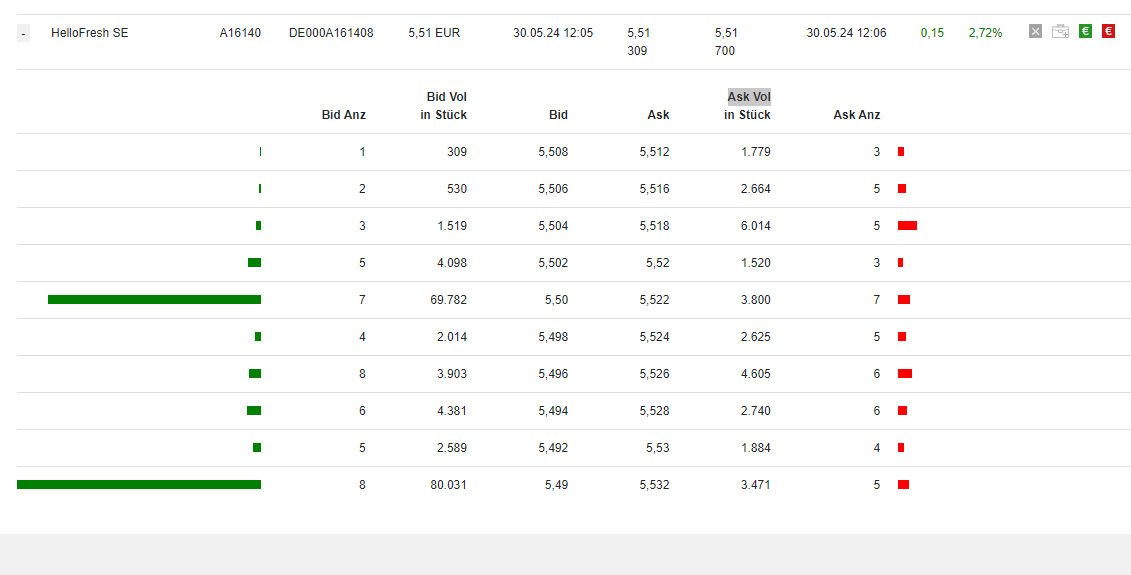This screenshot has height=575, width=1131.
Task: Click the 2,72% change value
Action: (x=985, y=33)
